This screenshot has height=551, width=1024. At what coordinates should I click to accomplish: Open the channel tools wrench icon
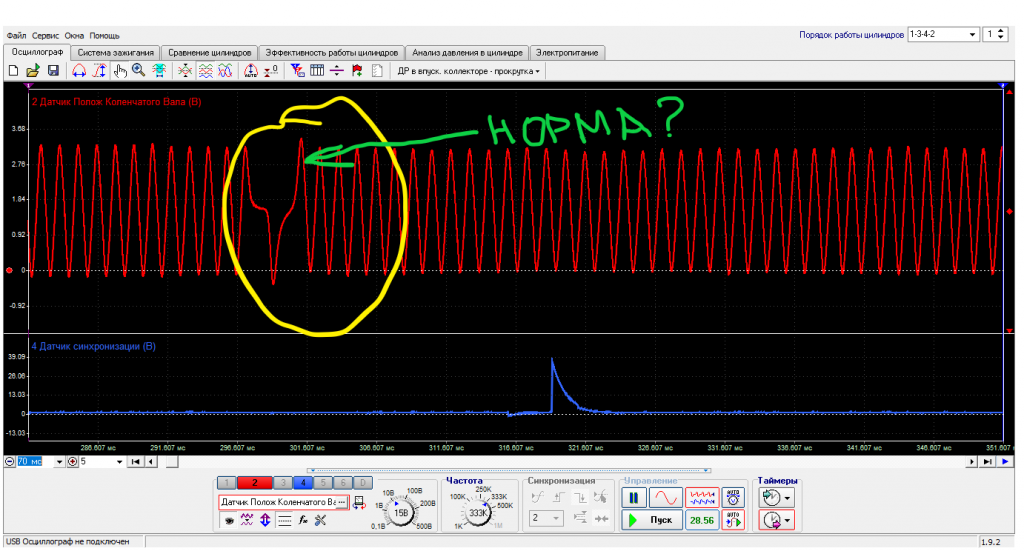[321, 520]
